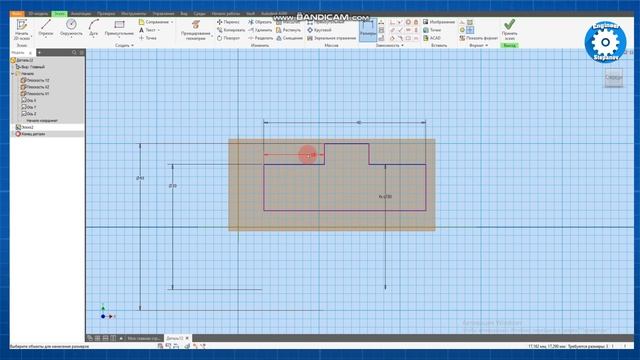
Task: Click the browser search magnifier icon
Action: click(x=74, y=53)
